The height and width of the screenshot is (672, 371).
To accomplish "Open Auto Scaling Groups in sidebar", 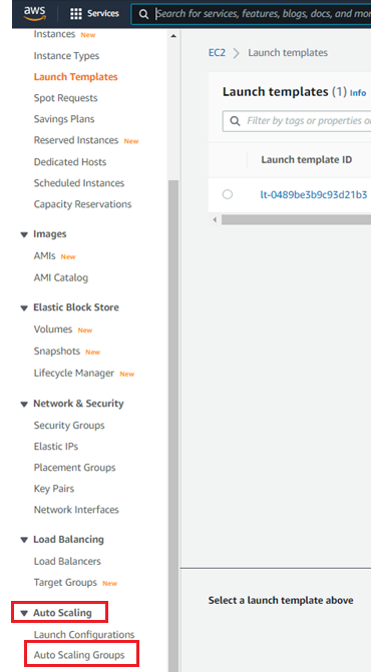I will (x=79, y=655).
